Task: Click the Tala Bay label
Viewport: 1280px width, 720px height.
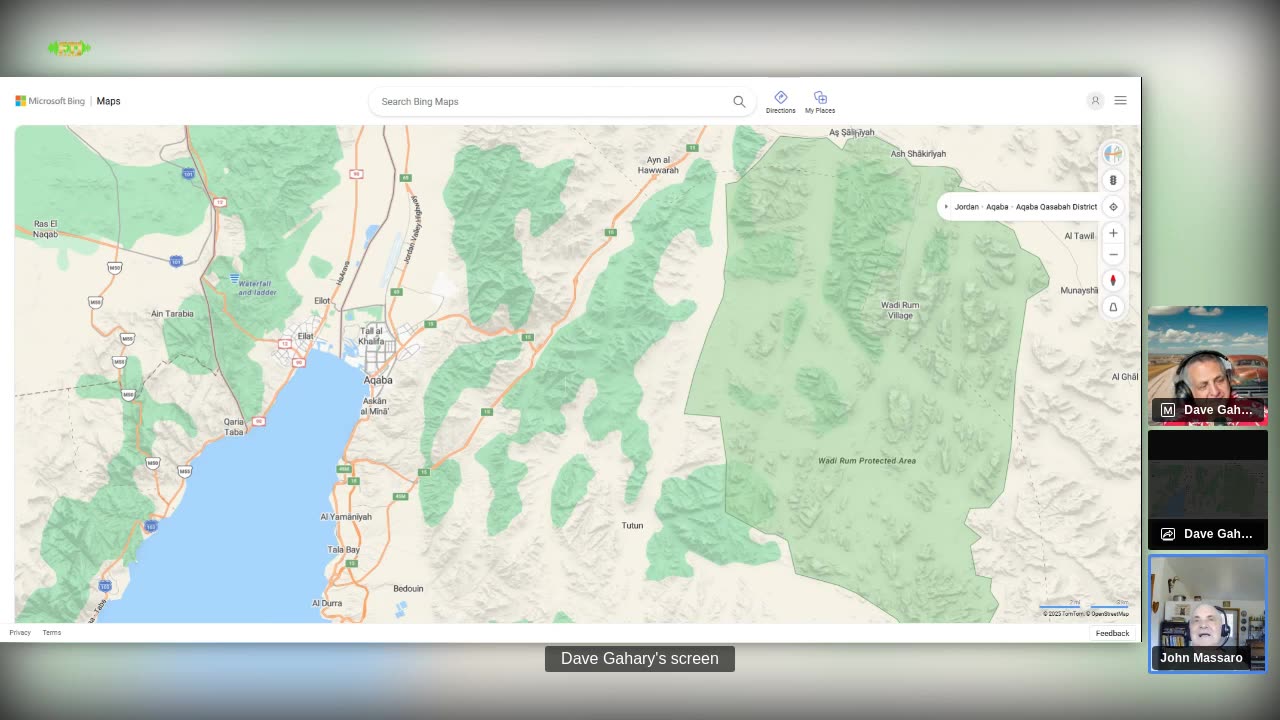Action: [344, 550]
